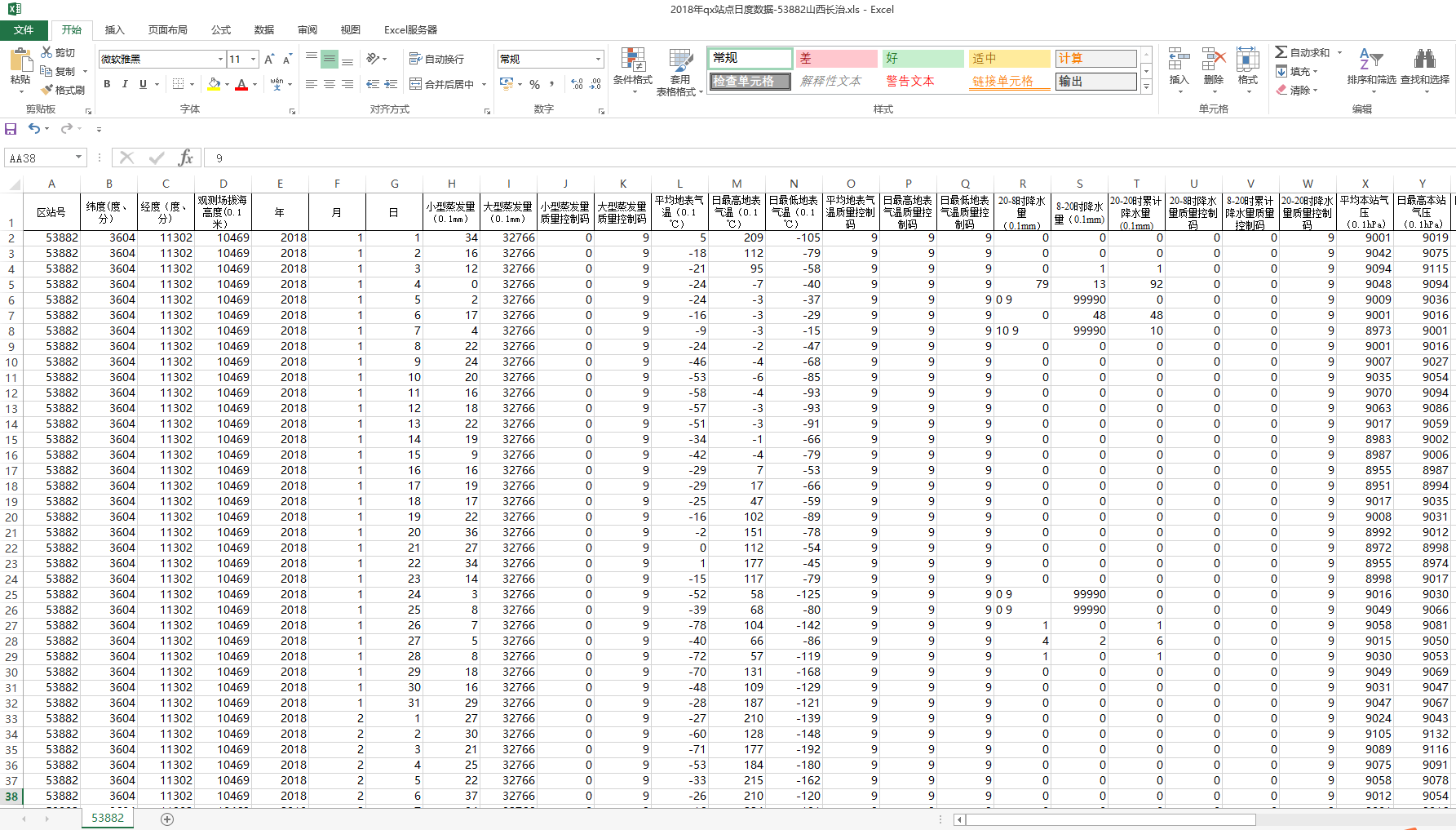Open the 常规 number format dropdown
This screenshot has width=1456, height=830.
click(598, 59)
